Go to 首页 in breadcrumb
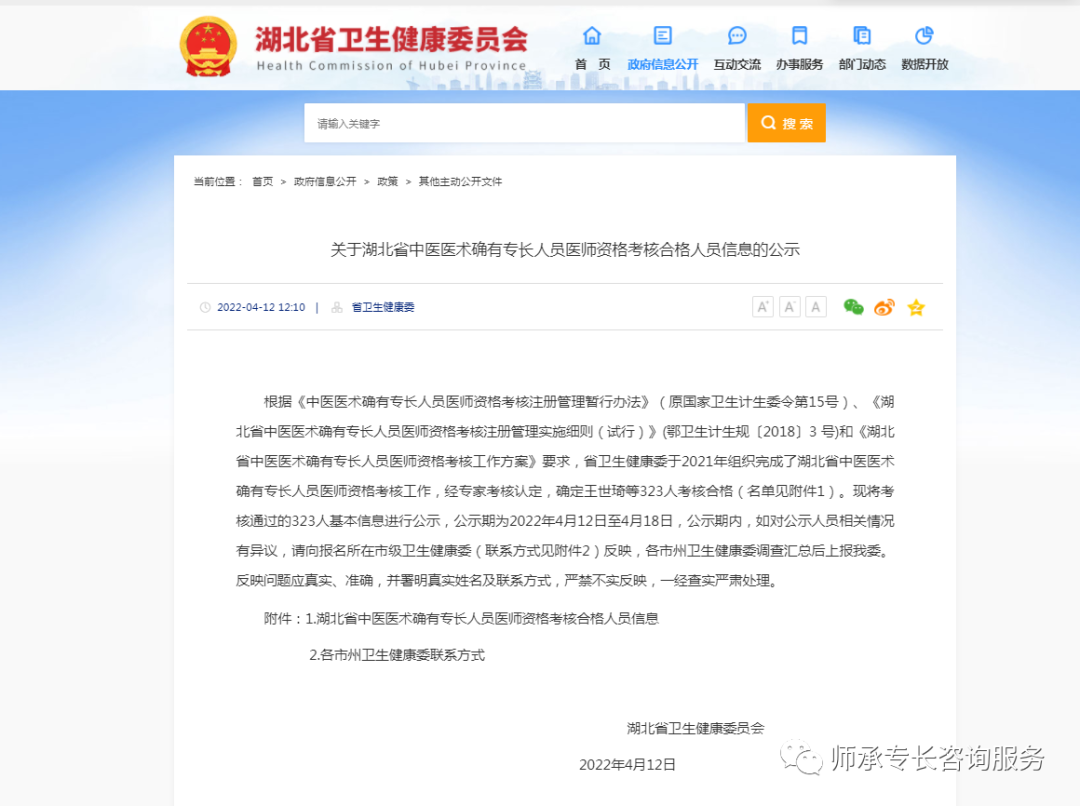Screen dimensions: 1080x806 click(x=262, y=181)
